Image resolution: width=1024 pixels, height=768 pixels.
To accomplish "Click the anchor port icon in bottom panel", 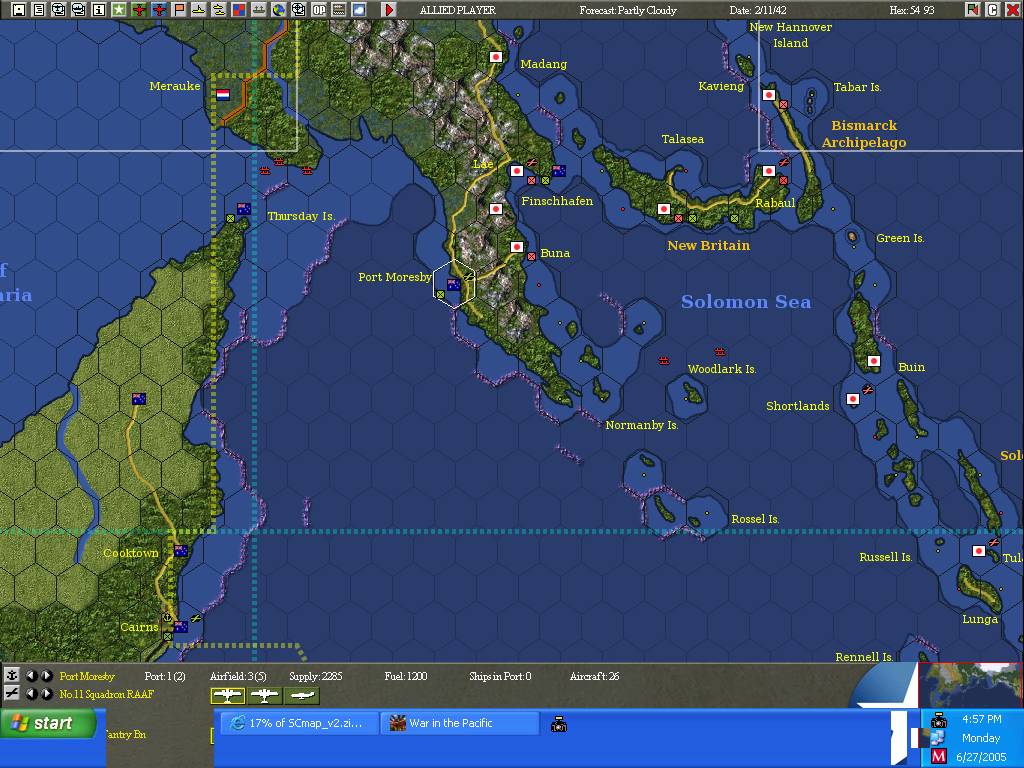I will 12,675.
